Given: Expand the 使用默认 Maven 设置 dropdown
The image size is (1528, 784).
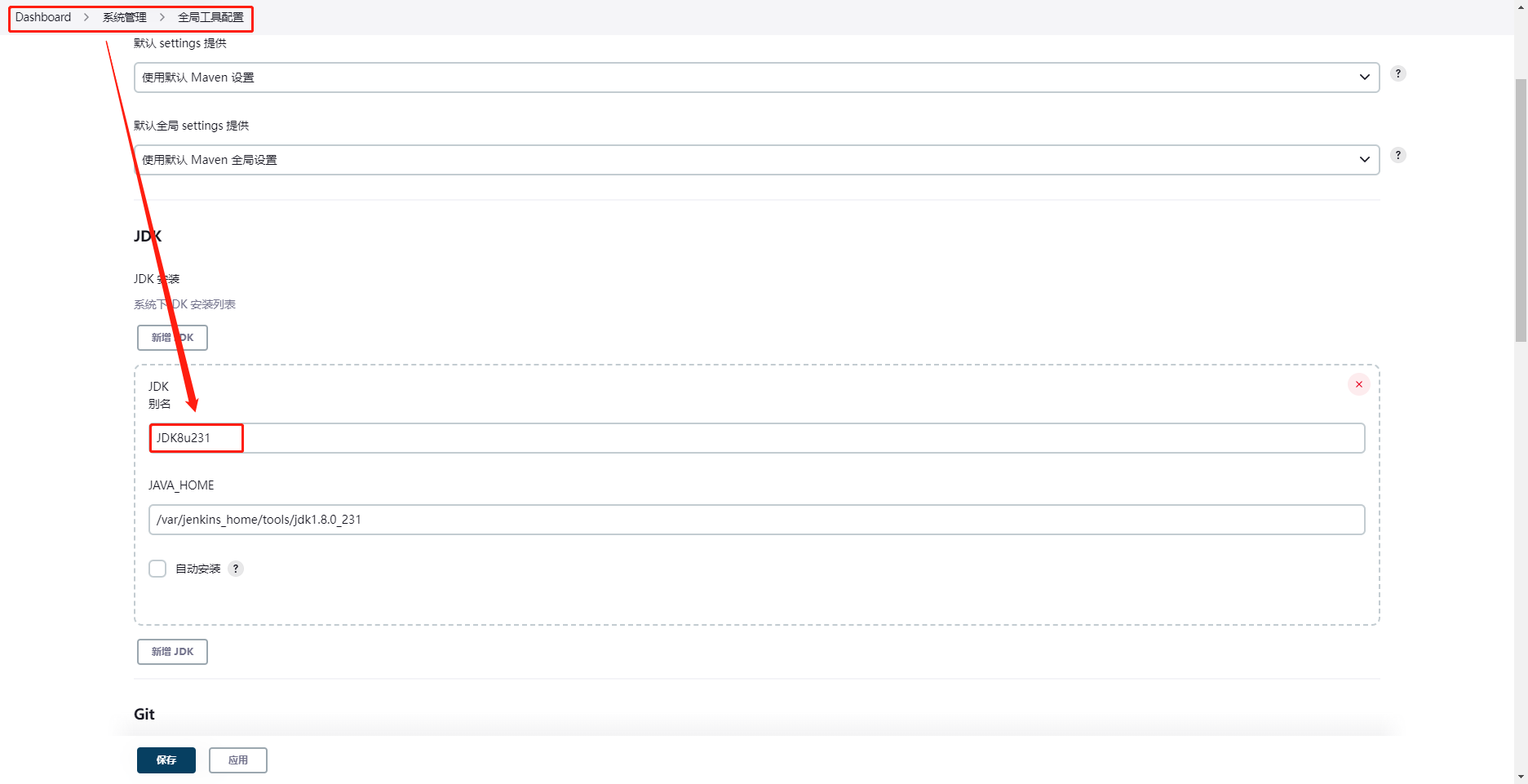Looking at the screenshot, I should click(x=756, y=78).
